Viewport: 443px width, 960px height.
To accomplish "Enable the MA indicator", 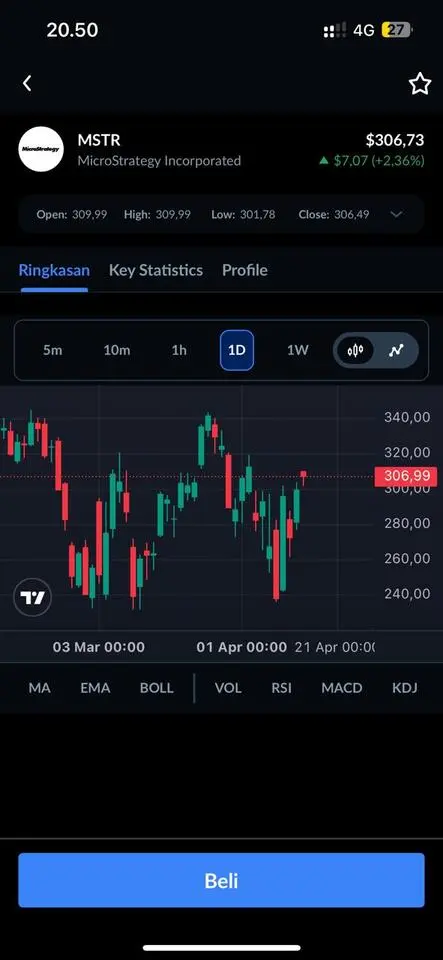I will 39,688.
